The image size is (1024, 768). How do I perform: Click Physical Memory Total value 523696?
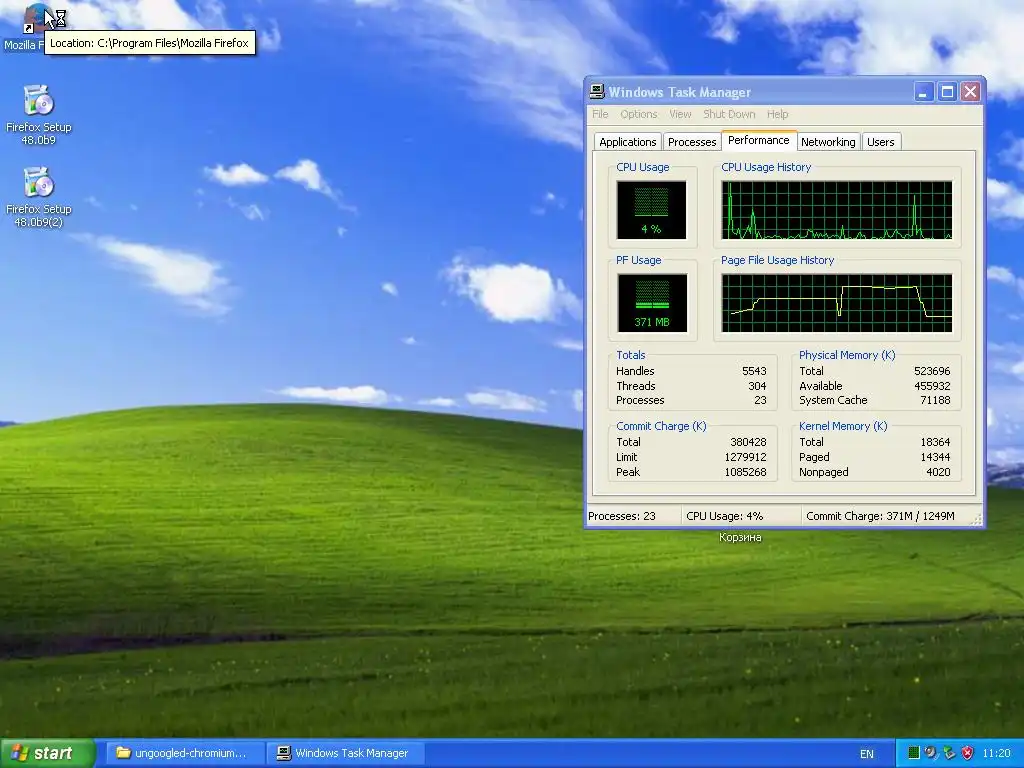tap(932, 371)
